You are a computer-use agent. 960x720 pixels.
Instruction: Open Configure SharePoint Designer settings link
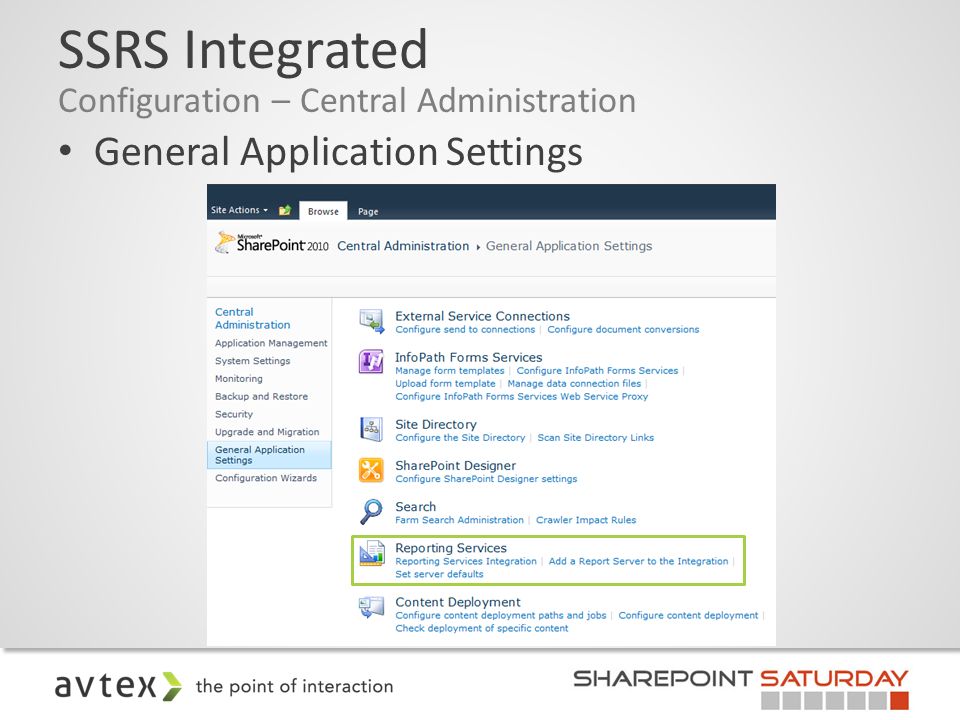[x=486, y=479]
